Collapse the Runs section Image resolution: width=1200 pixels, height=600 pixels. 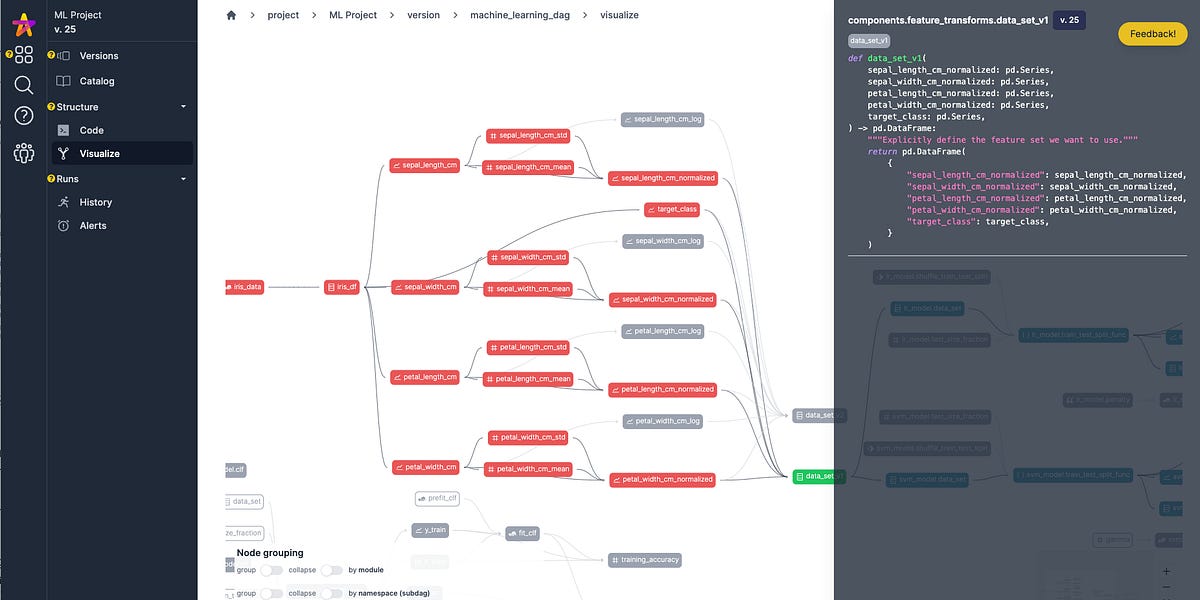coord(182,178)
